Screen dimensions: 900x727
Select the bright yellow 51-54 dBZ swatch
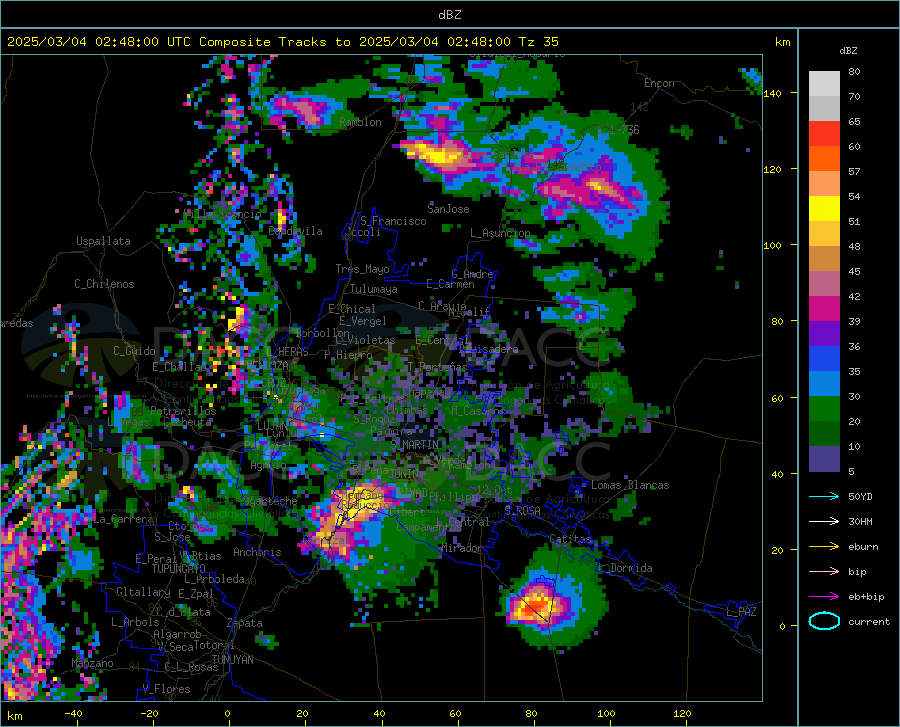coord(824,209)
